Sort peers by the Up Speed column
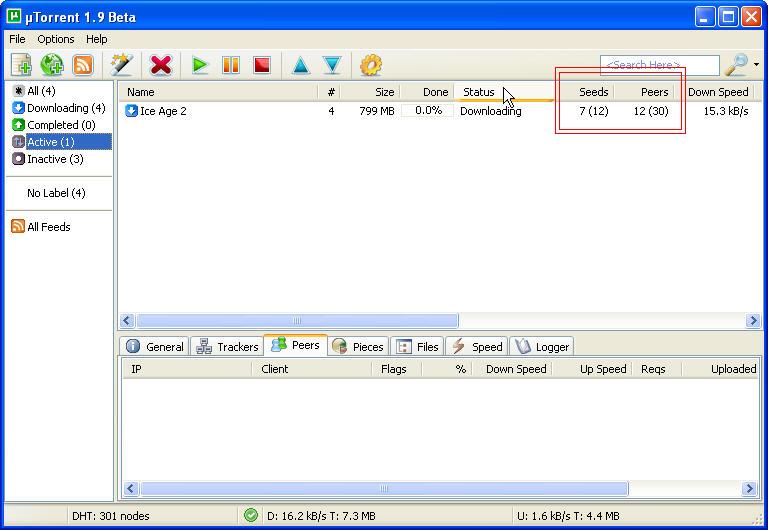The image size is (768, 530). click(x=592, y=369)
